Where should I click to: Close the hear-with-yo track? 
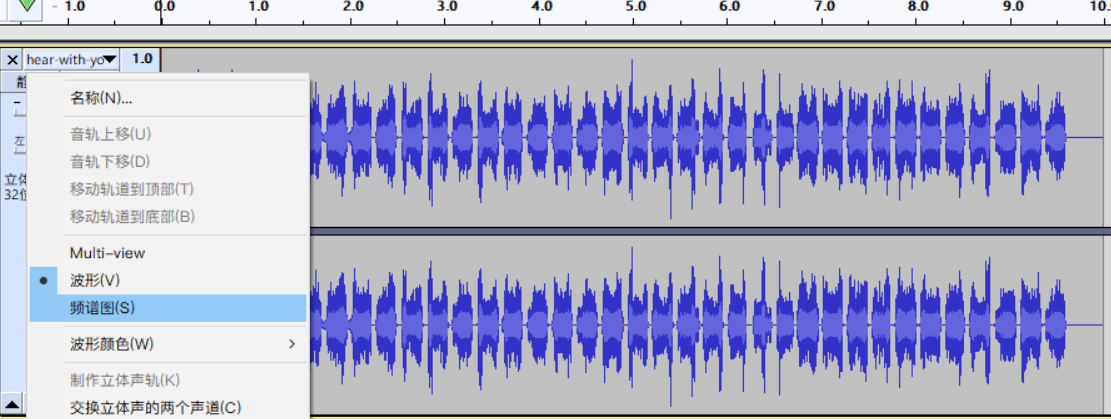tap(12, 60)
